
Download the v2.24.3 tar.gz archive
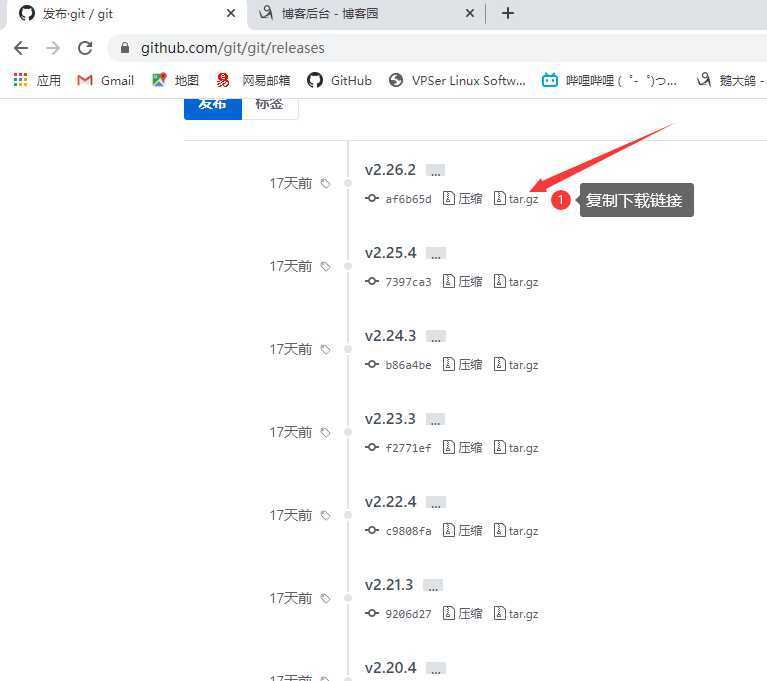(x=516, y=364)
